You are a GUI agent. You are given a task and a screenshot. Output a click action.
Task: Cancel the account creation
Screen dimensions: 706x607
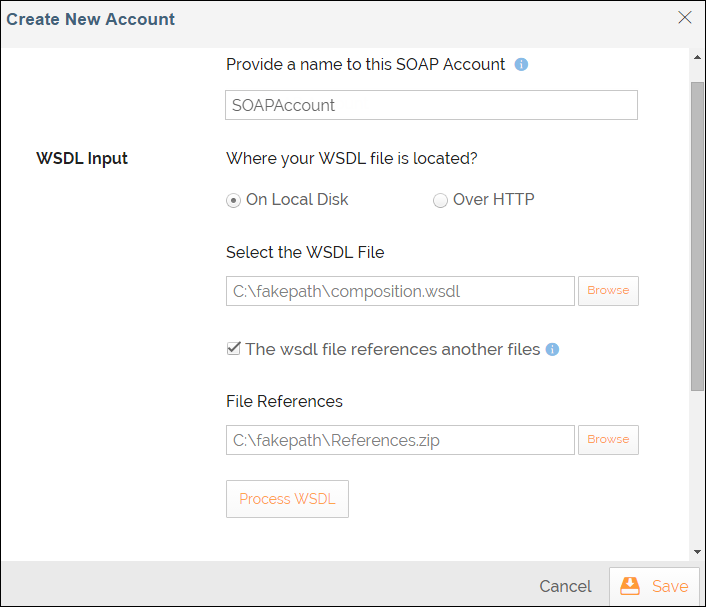(565, 587)
